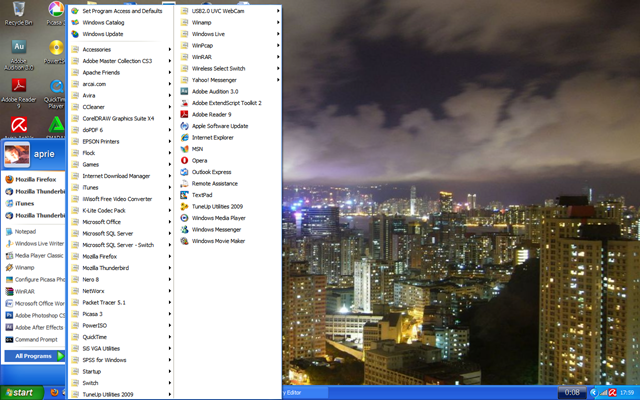Expand the Accessories folder
The width and height of the screenshot is (640, 400).
point(121,49)
